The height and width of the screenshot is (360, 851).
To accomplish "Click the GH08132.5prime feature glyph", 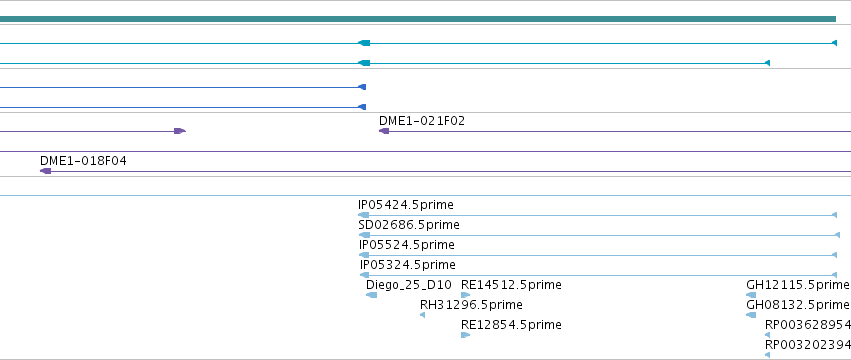I will [751, 315].
